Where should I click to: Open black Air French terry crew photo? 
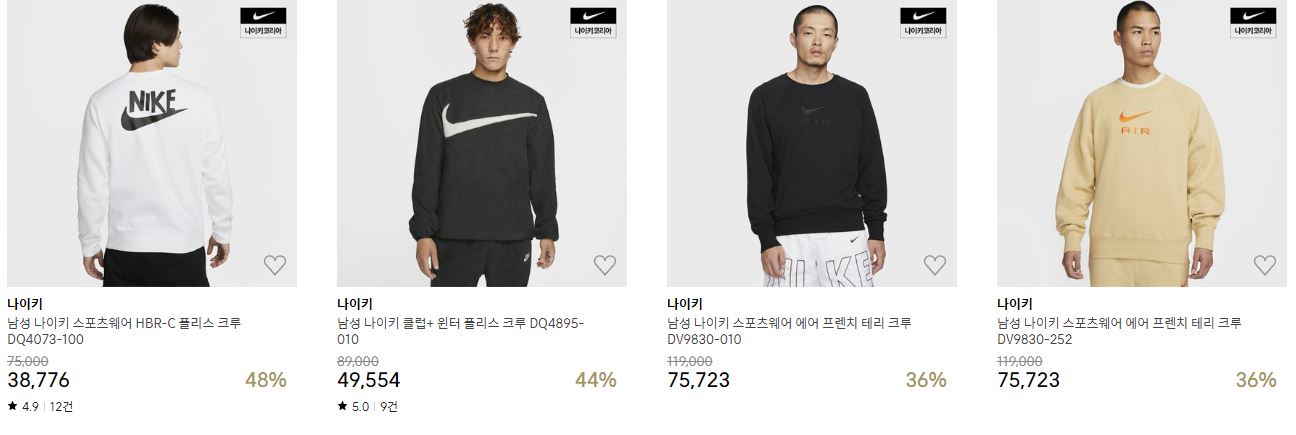coord(812,143)
